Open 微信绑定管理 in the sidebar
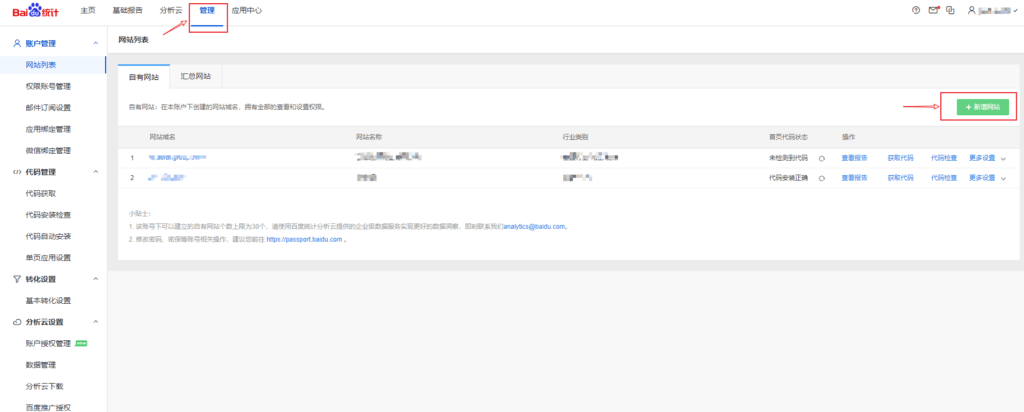Viewport: 1024px width, 412px height. [48, 150]
